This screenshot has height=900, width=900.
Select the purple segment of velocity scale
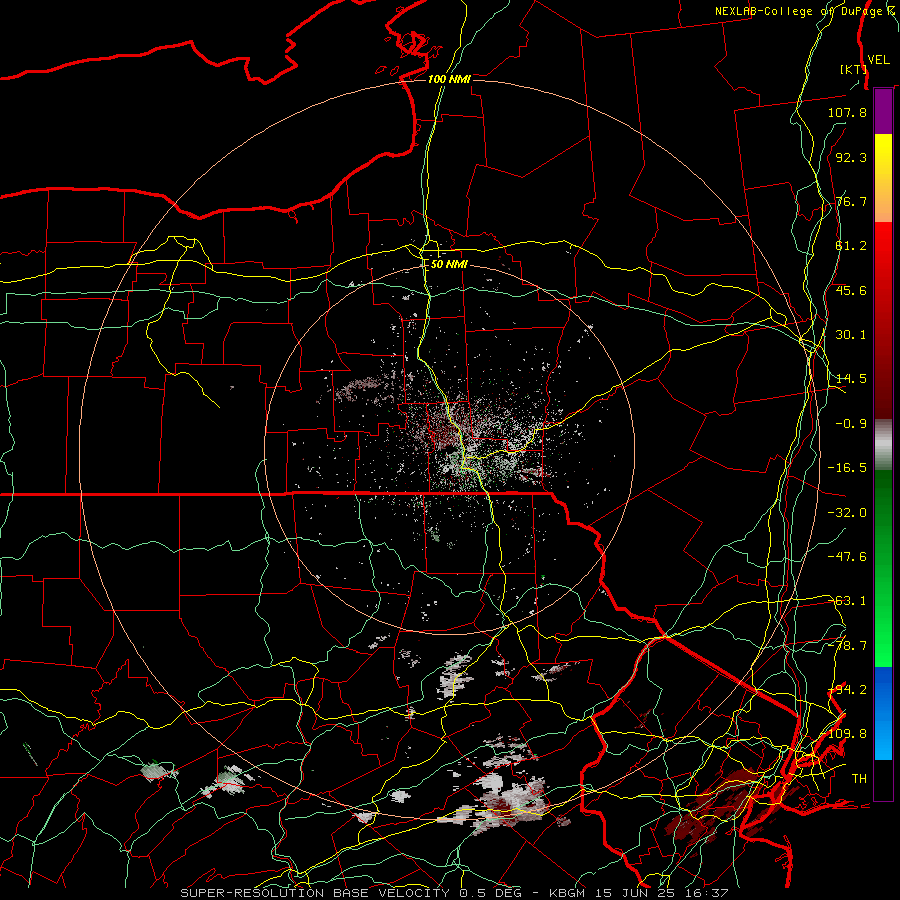pyautogui.click(x=883, y=111)
